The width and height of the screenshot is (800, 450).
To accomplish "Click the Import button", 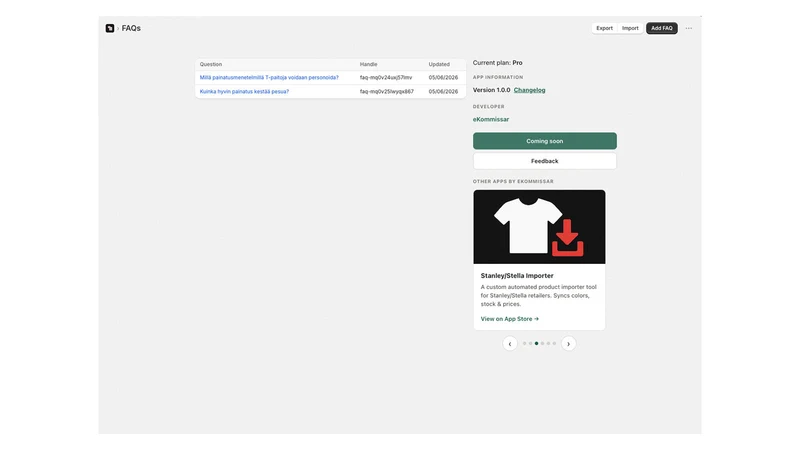I will (x=630, y=28).
